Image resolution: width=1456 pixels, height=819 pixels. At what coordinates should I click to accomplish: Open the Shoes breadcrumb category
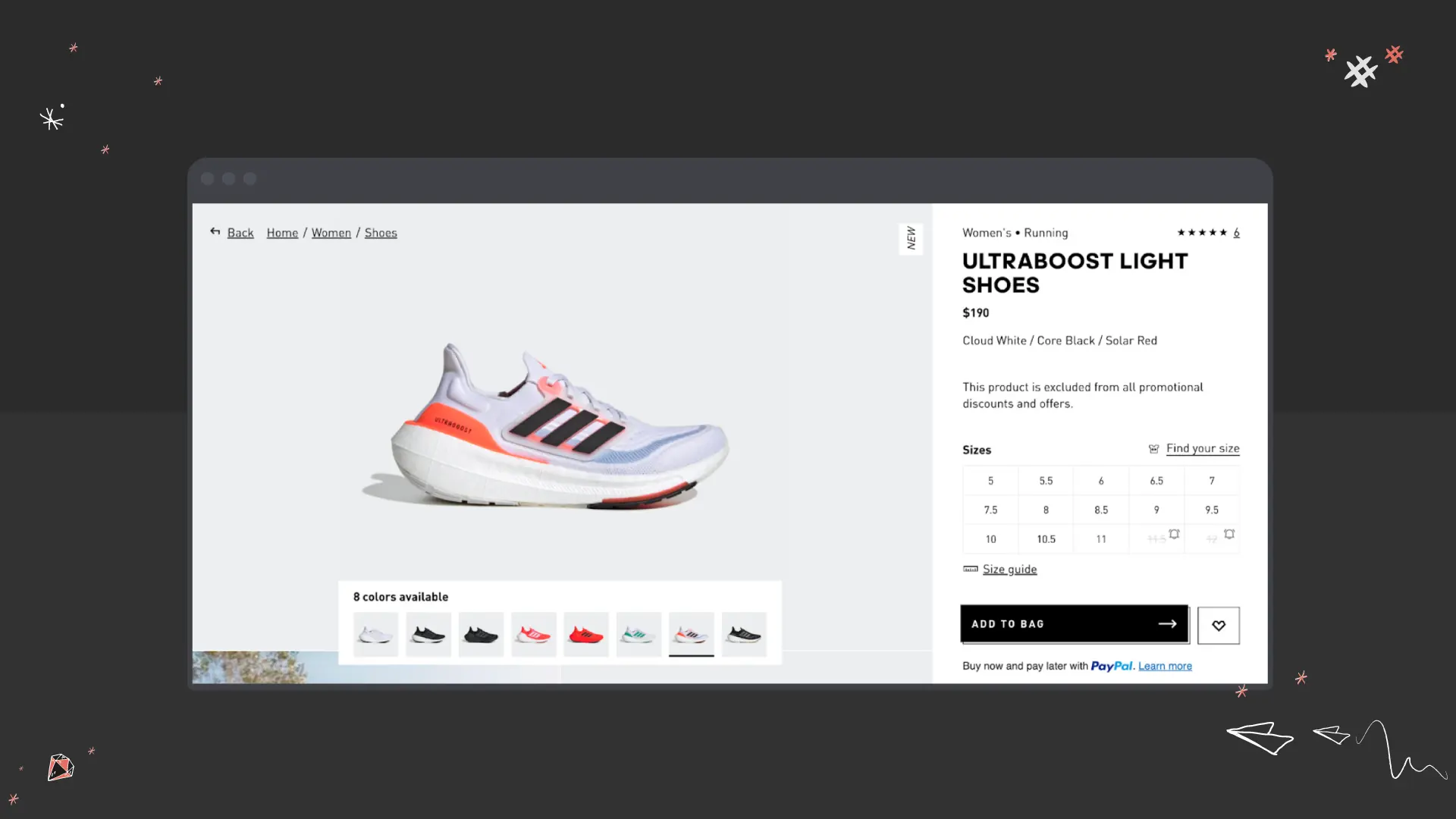(x=380, y=233)
